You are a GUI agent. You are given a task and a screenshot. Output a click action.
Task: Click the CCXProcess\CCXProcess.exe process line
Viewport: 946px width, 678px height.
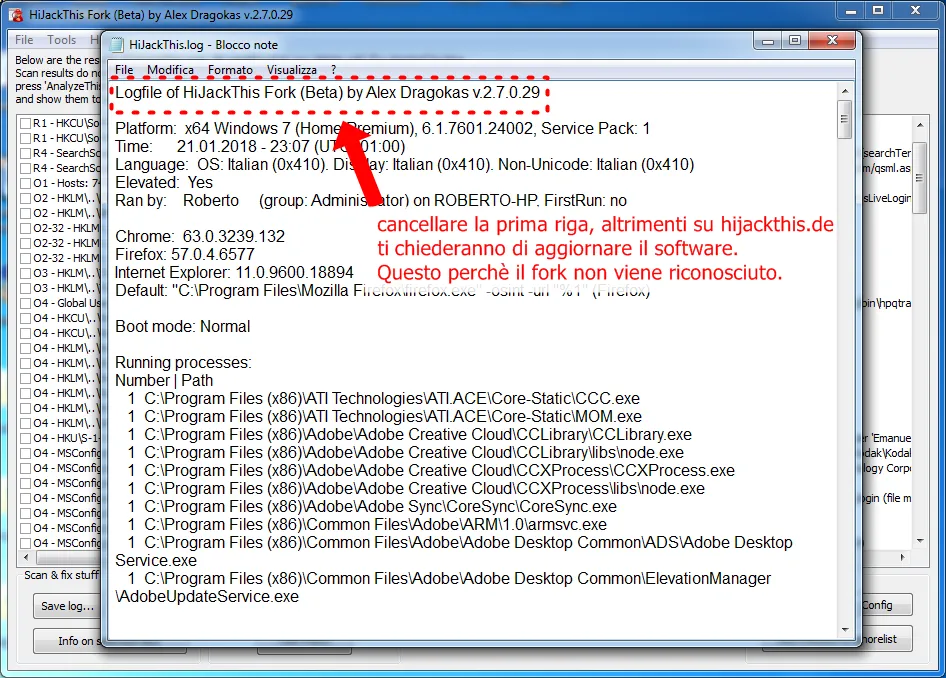pos(431,470)
